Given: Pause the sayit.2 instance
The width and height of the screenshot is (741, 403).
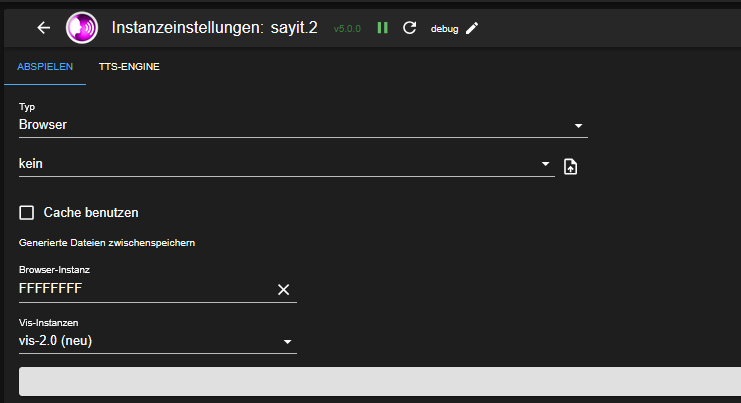Looking at the screenshot, I should pos(382,28).
